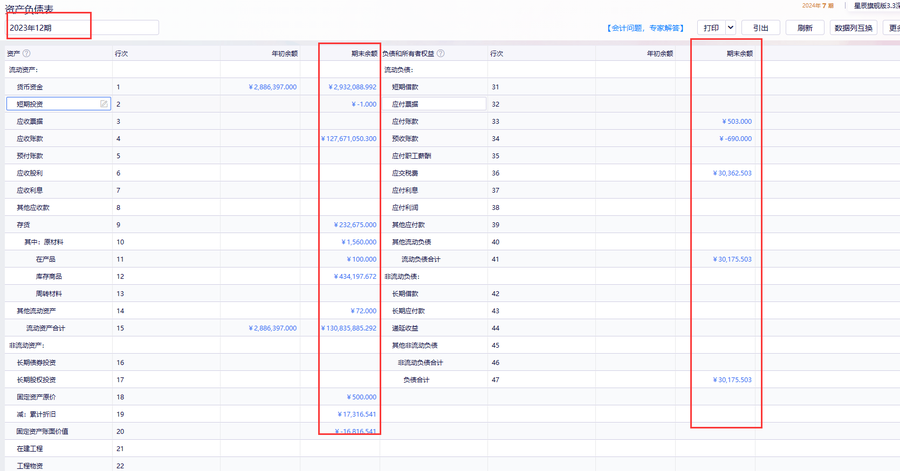Click 固定资产原价 value ¥500.000
This screenshot has height=471, width=900.
(362, 397)
